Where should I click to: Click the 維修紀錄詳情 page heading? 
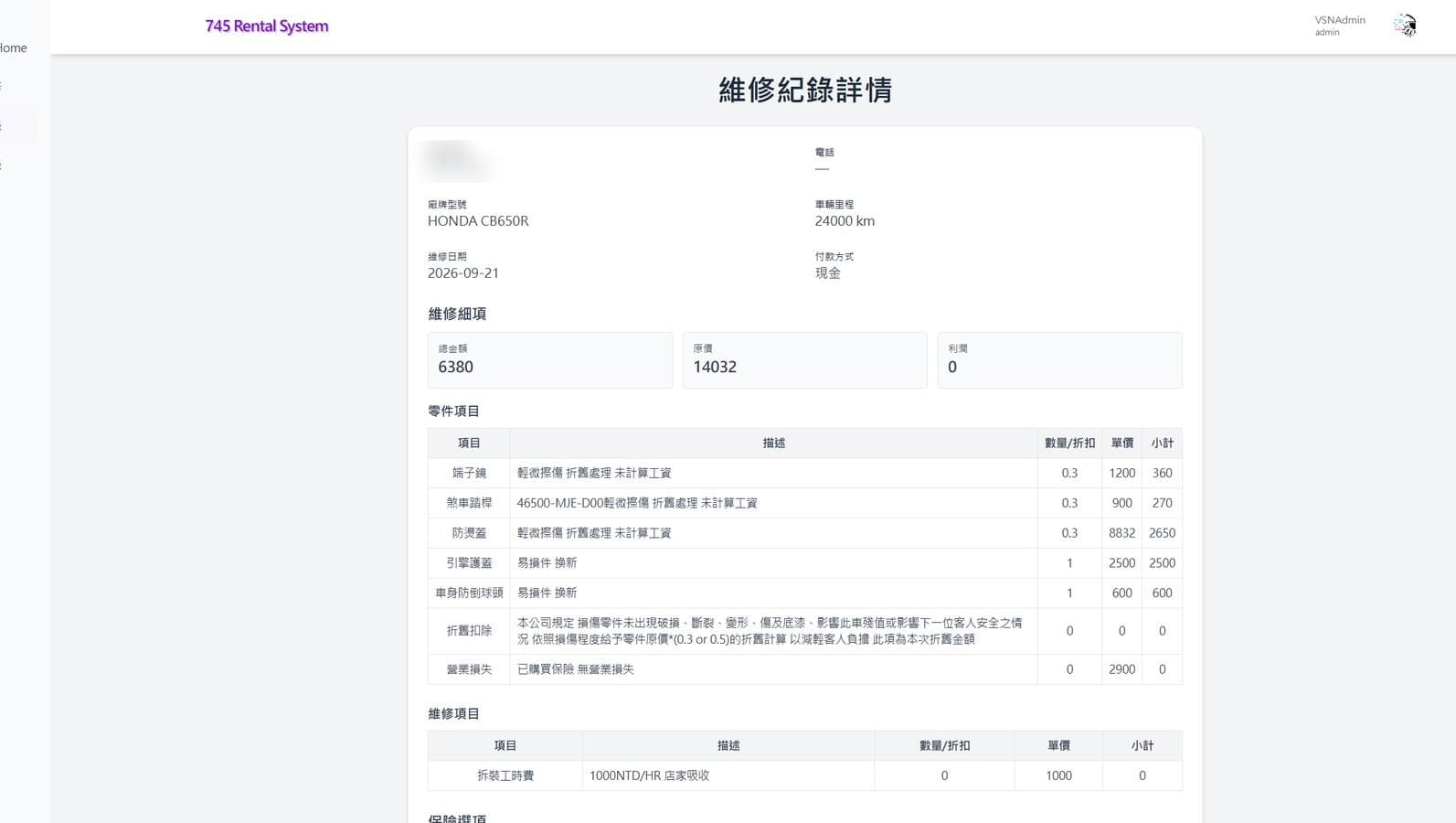(x=805, y=90)
